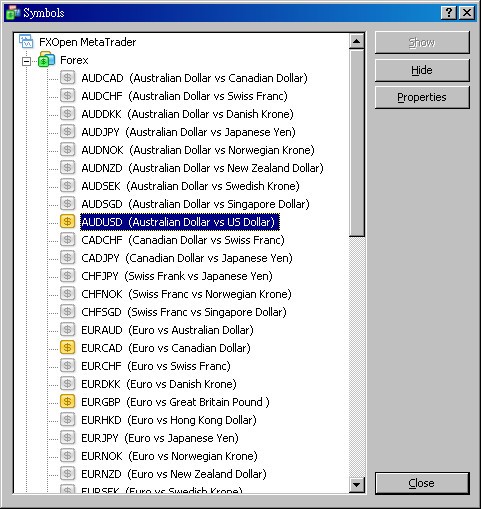Image resolution: width=481 pixels, height=509 pixels.
Task: Click the yellow dollar icon beside AUDUSD
Action: point(67,222)
